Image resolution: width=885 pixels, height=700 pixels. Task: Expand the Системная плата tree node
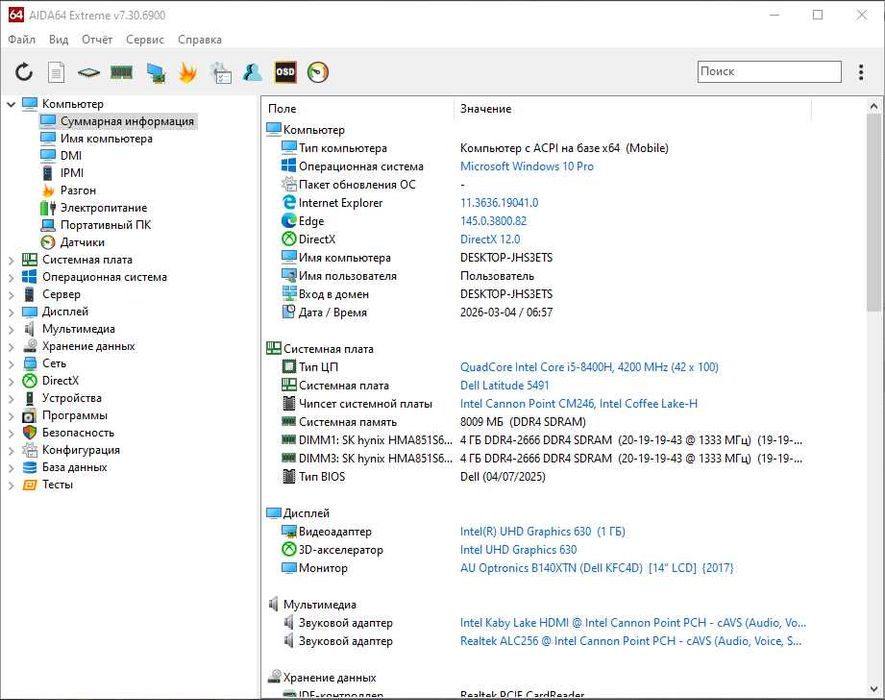11,260
